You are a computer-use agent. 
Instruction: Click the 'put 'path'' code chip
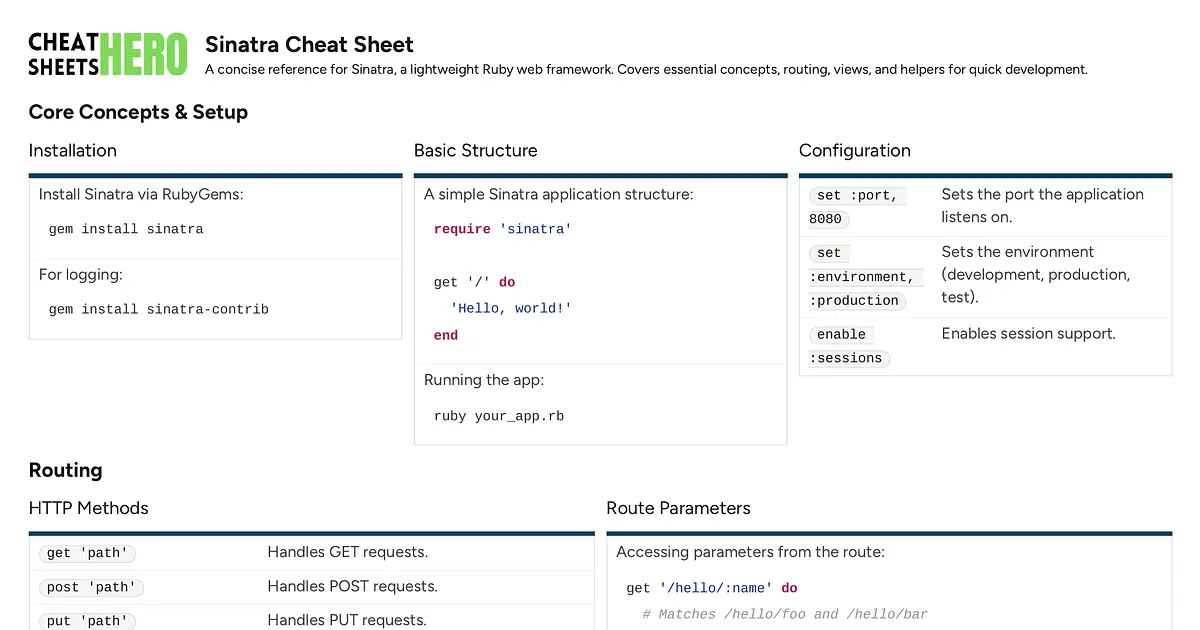pyautogui.click(x=87, y=620)
